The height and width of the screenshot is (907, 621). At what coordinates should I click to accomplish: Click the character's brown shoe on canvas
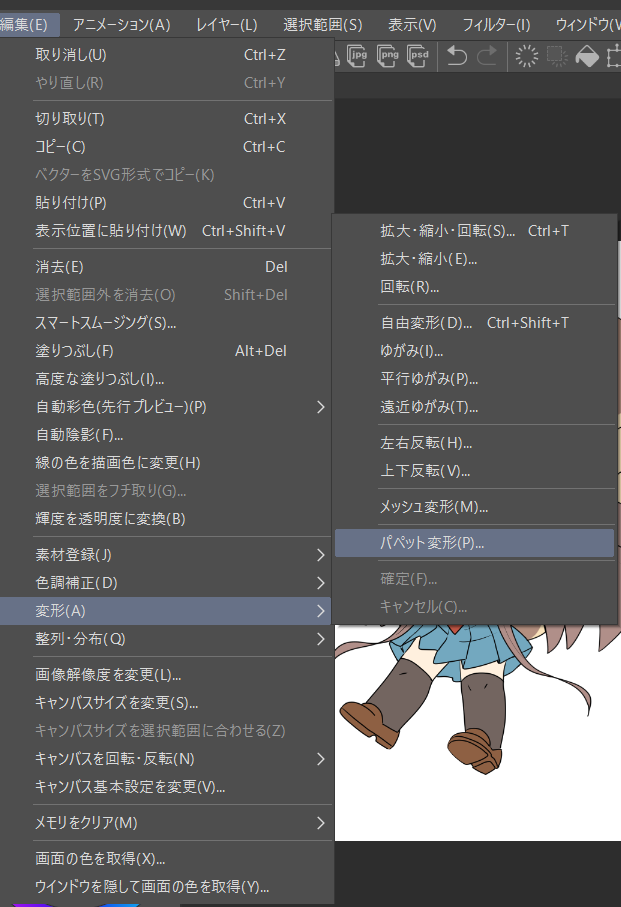(x=474, y=749)
